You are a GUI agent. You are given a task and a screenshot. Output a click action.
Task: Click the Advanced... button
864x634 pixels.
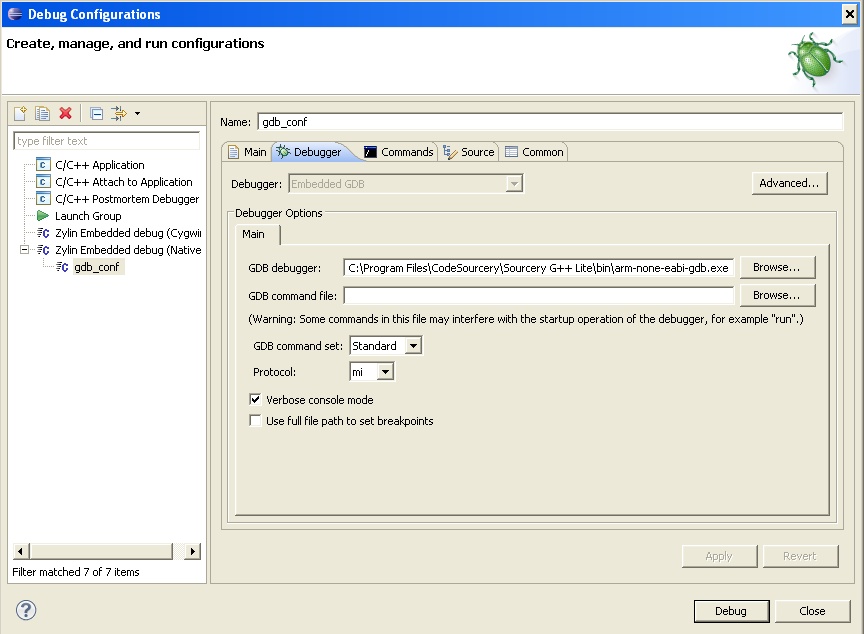(x=789, y=183)
